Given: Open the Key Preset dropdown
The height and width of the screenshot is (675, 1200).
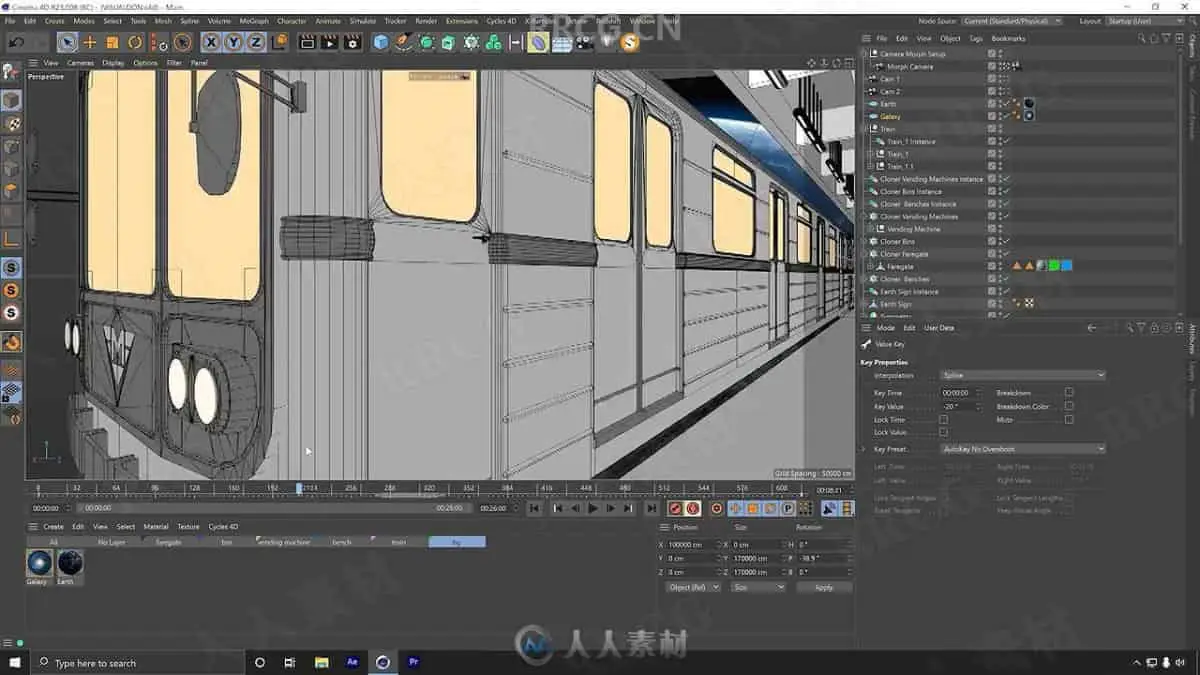Looking at the screenshot, I should click(1022, 449).
